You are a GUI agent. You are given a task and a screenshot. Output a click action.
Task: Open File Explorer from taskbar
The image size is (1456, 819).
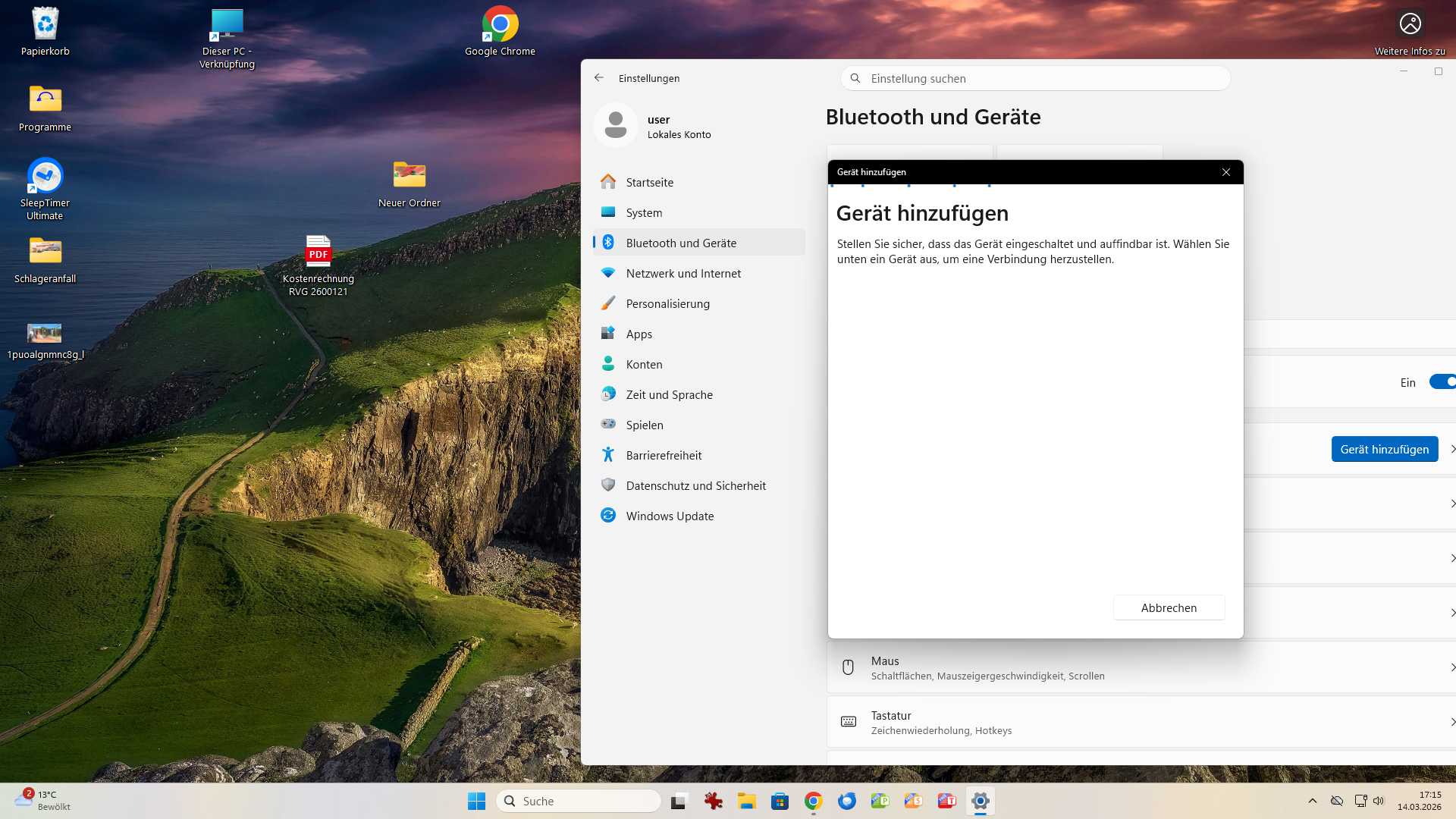[747, 801]
